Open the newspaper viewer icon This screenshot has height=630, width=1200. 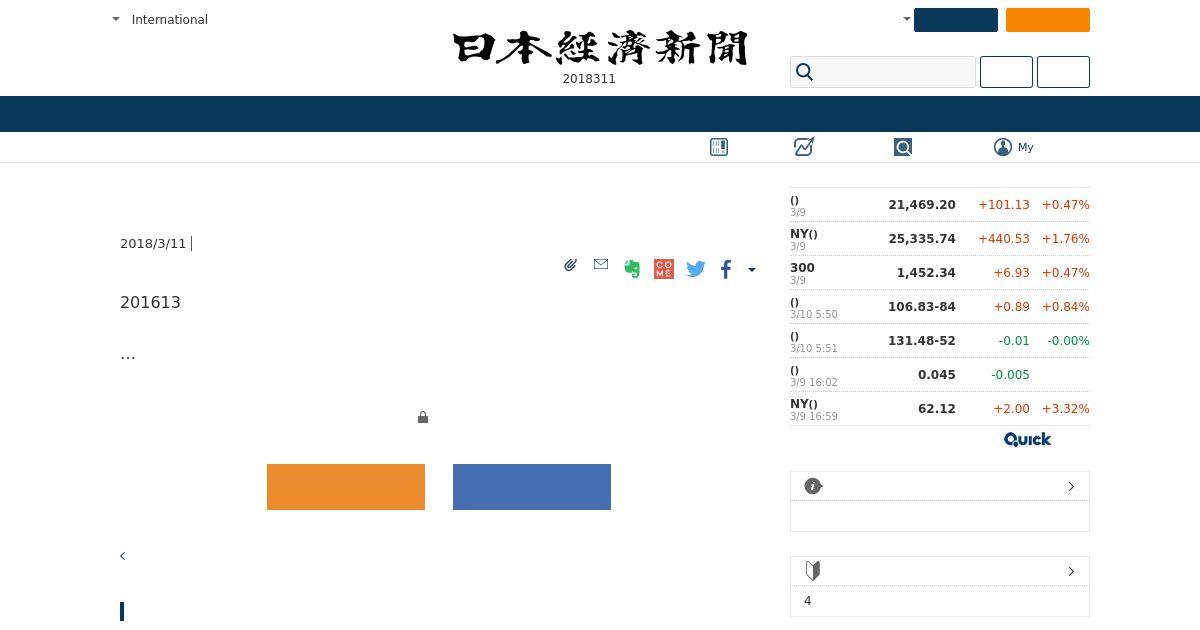[x=719, y=147]
